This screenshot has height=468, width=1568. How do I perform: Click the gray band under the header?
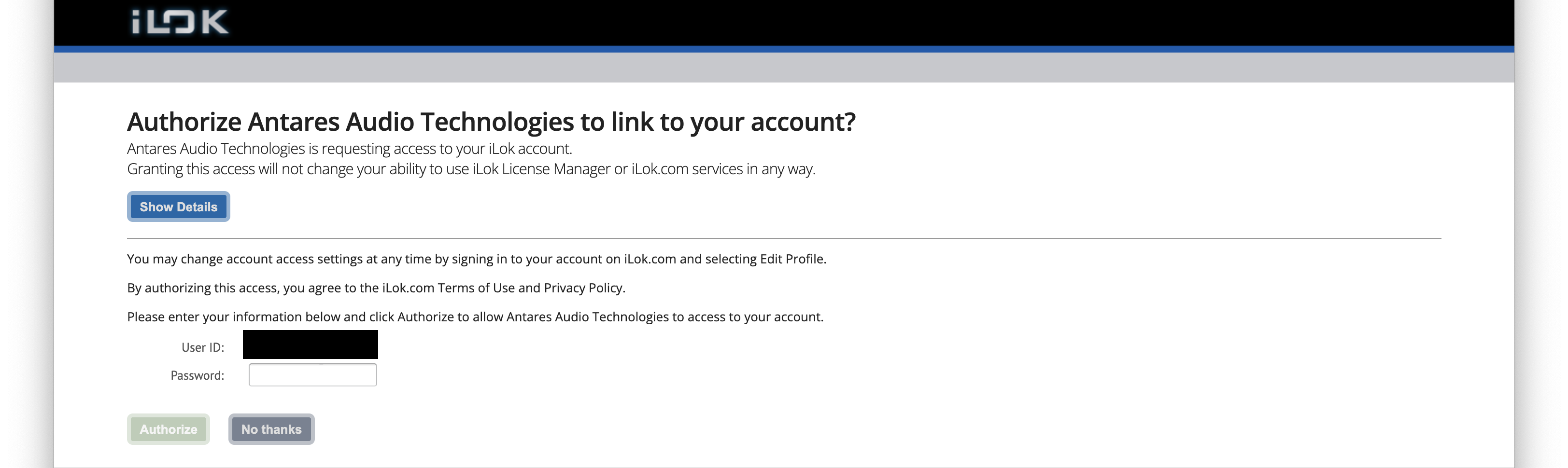pyautogui.click(x=783, y=68)
